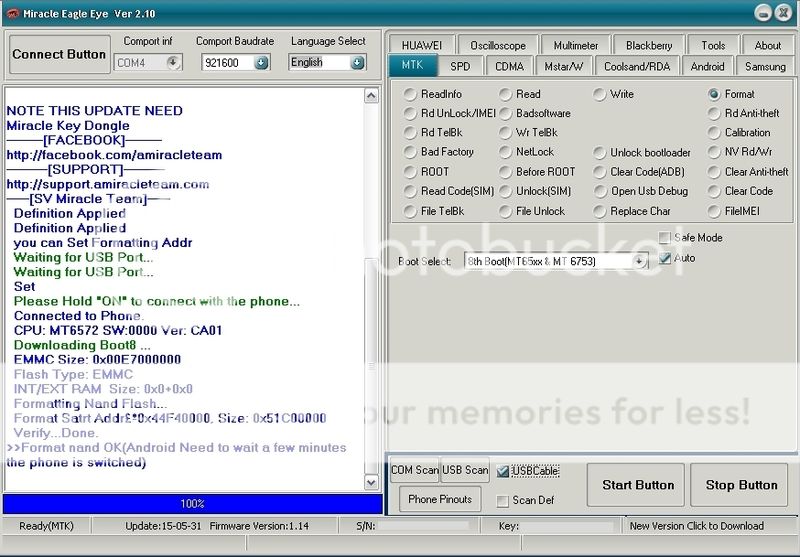Switch to the Blackberry tab
The width and height of the screenshot is (800, 557).
point(649,45)
